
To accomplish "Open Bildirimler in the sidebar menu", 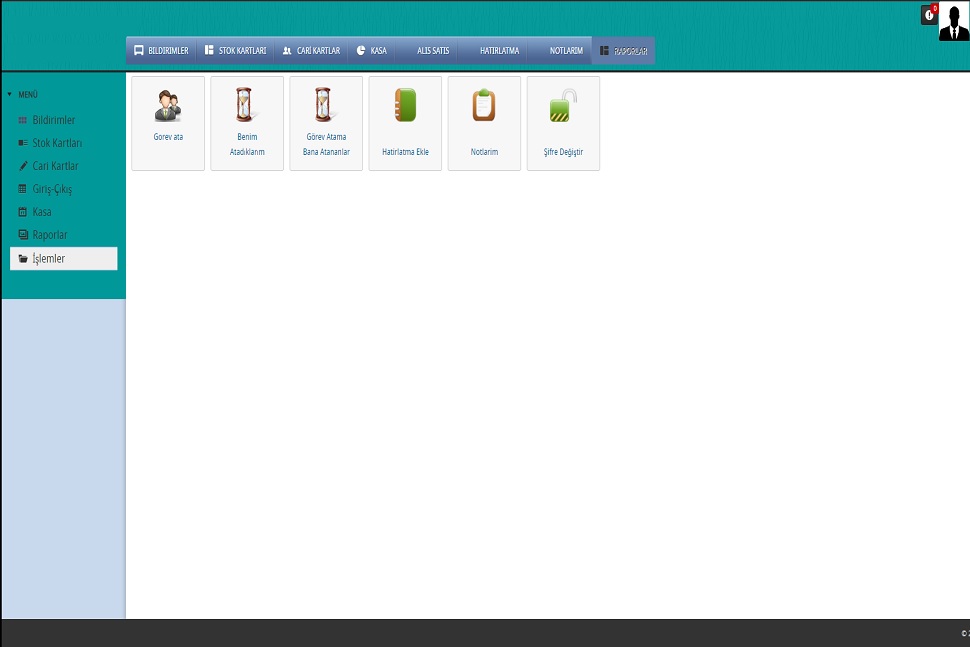I will (x=54, y=120).
